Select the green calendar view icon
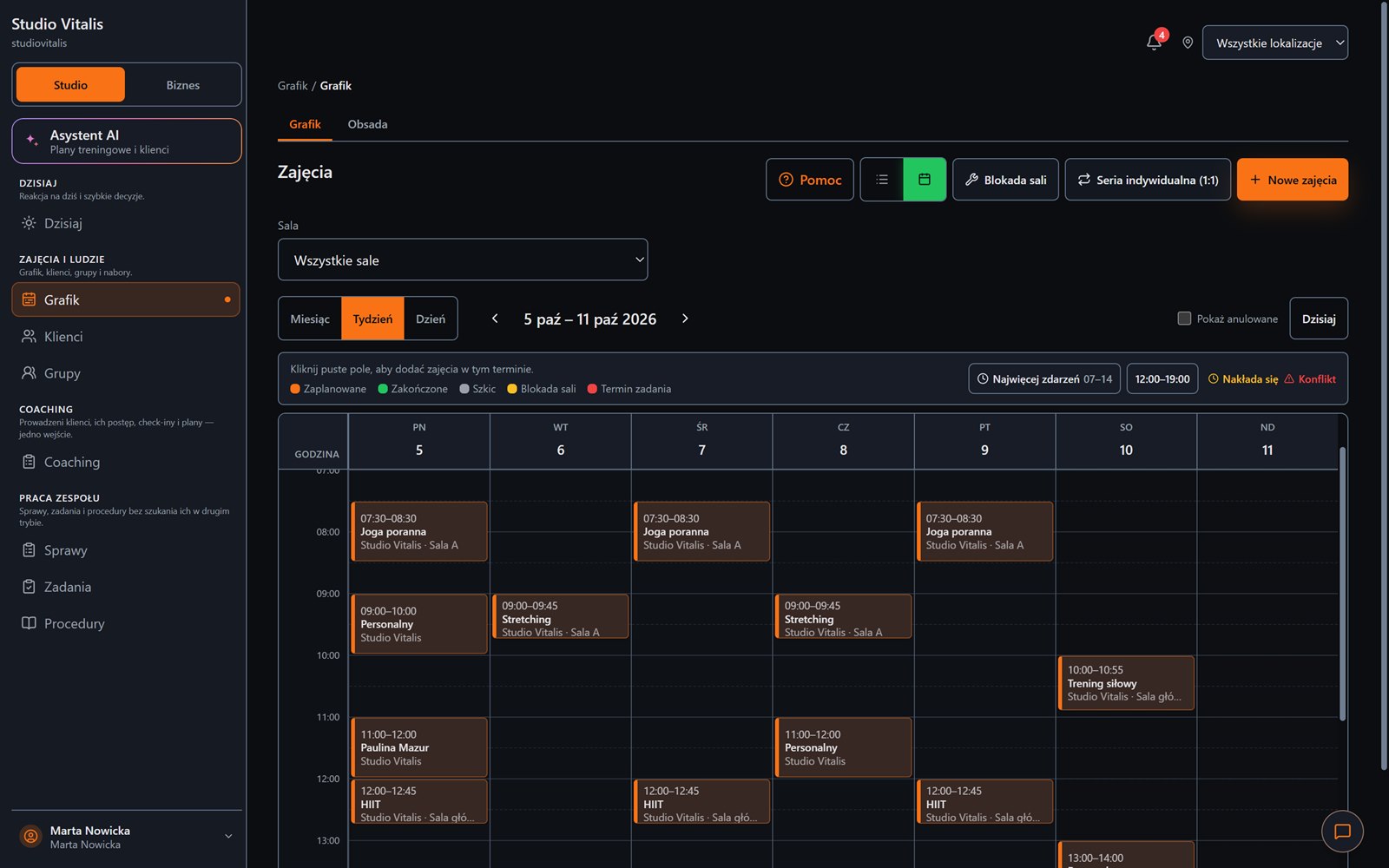 tap(925, 180)
